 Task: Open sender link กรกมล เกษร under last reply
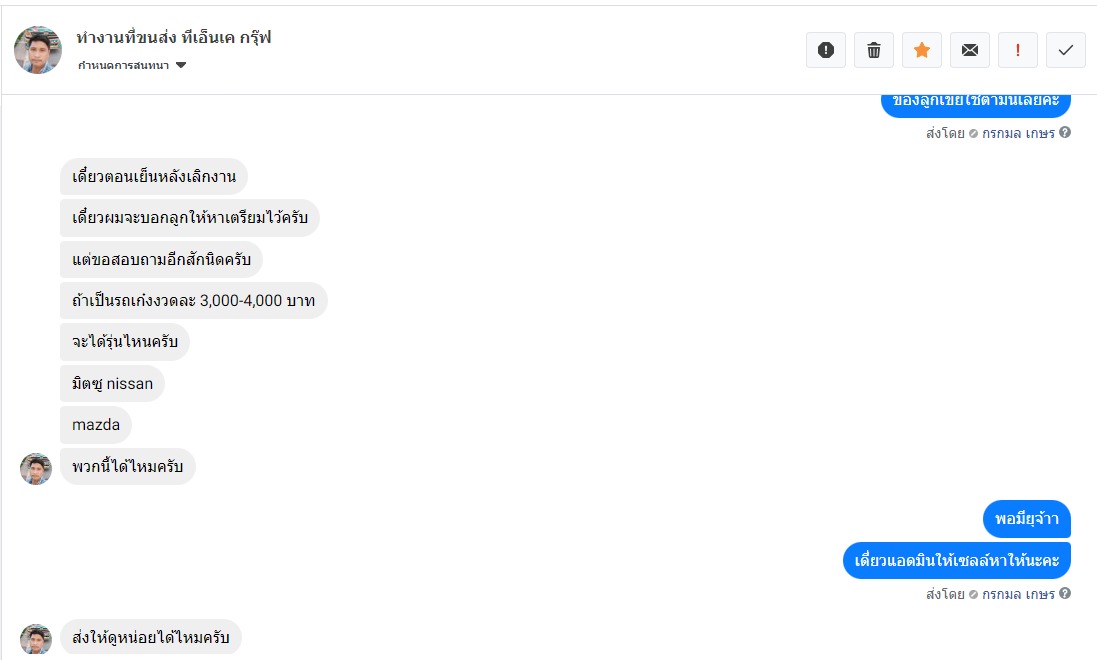(x=1018, y=594)
